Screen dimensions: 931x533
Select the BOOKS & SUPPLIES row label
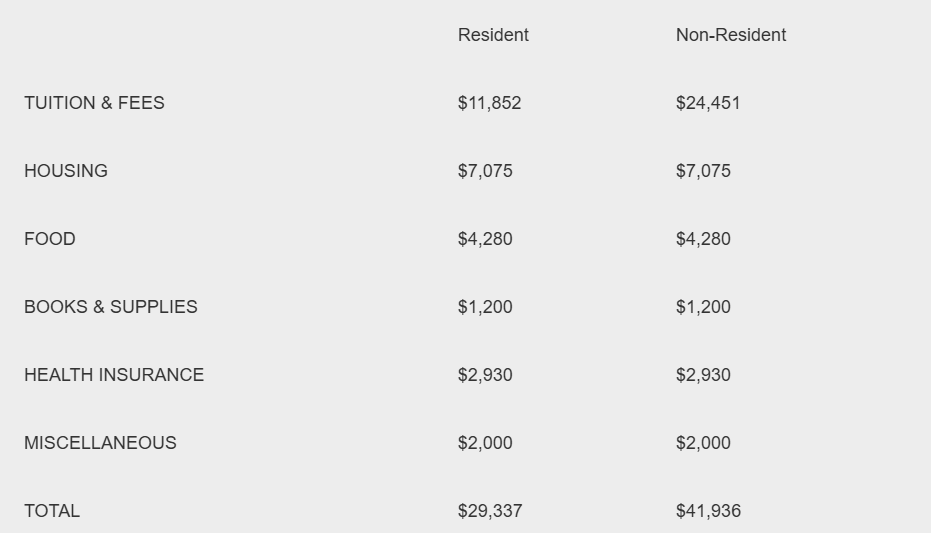coord(111,307)
